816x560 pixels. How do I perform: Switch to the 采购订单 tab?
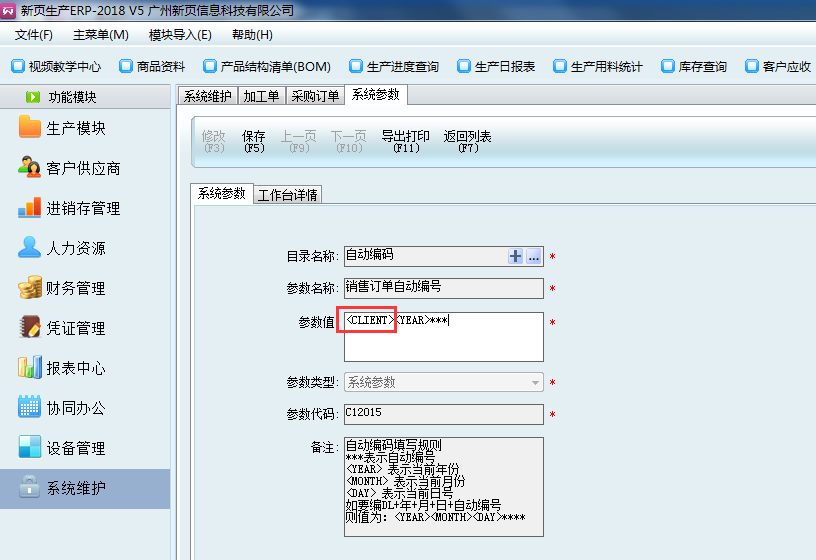[x=315, y=96]
